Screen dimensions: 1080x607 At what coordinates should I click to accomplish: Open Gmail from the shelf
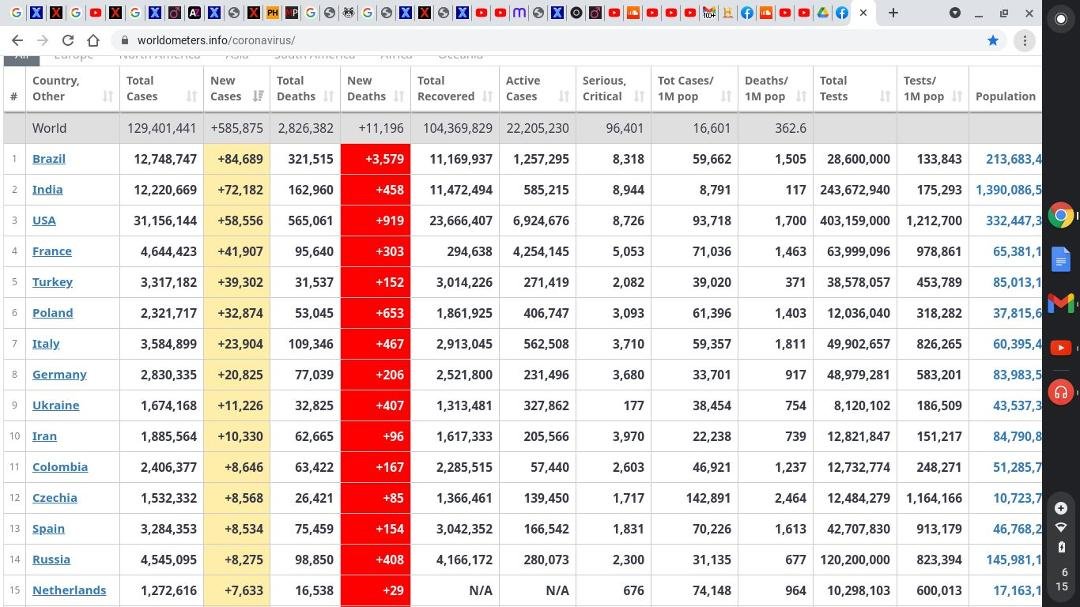tap(1061, 302)
